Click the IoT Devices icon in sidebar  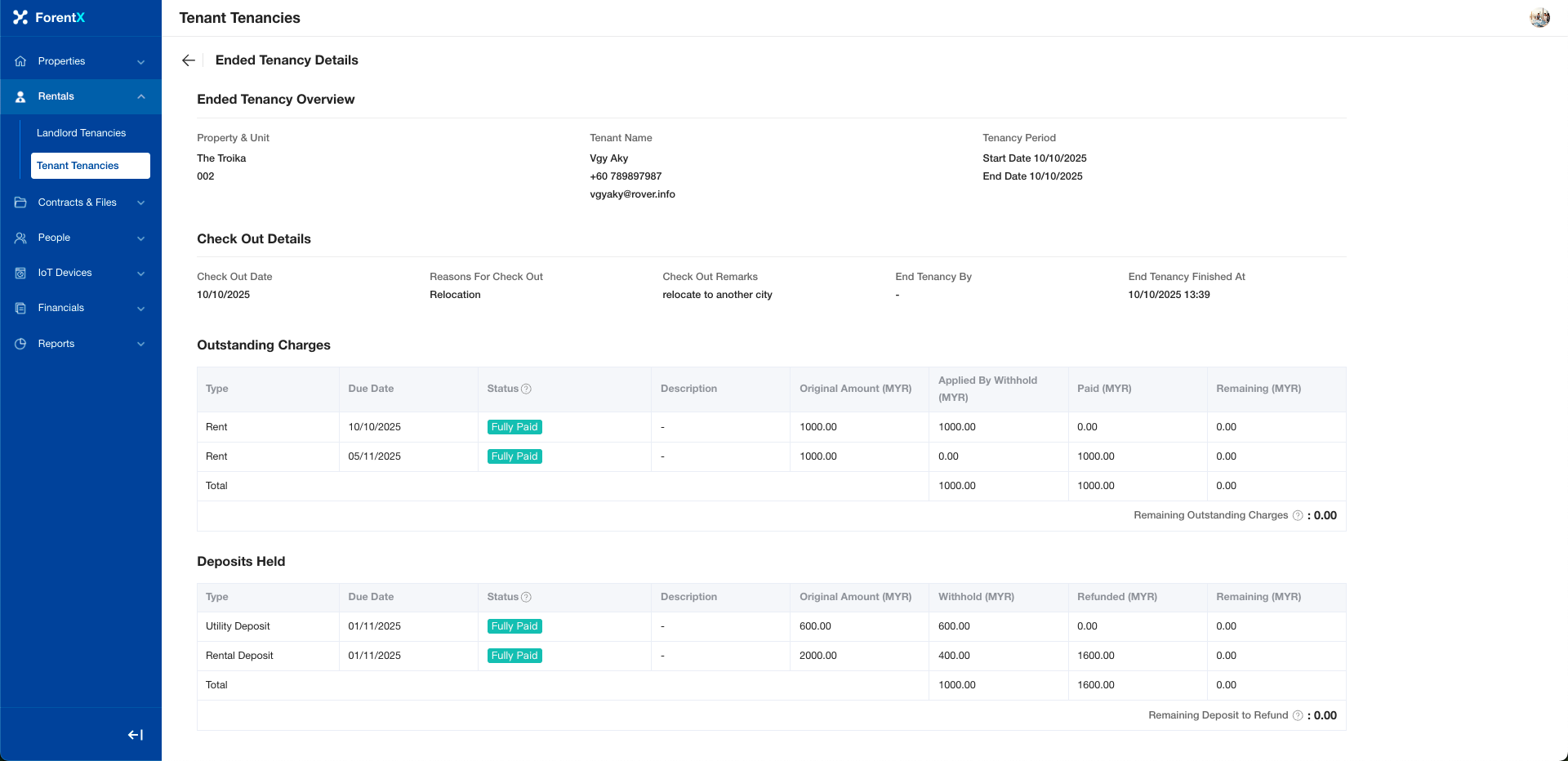click(x=20, y=273)
